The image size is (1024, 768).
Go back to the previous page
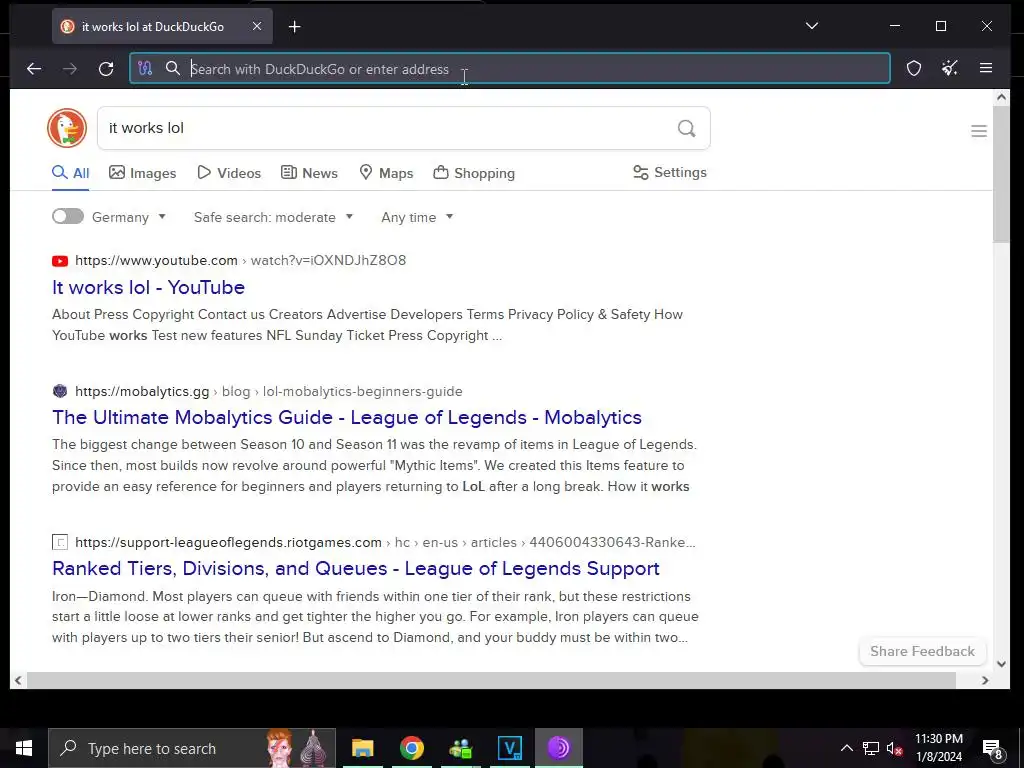tap(34, 69)
